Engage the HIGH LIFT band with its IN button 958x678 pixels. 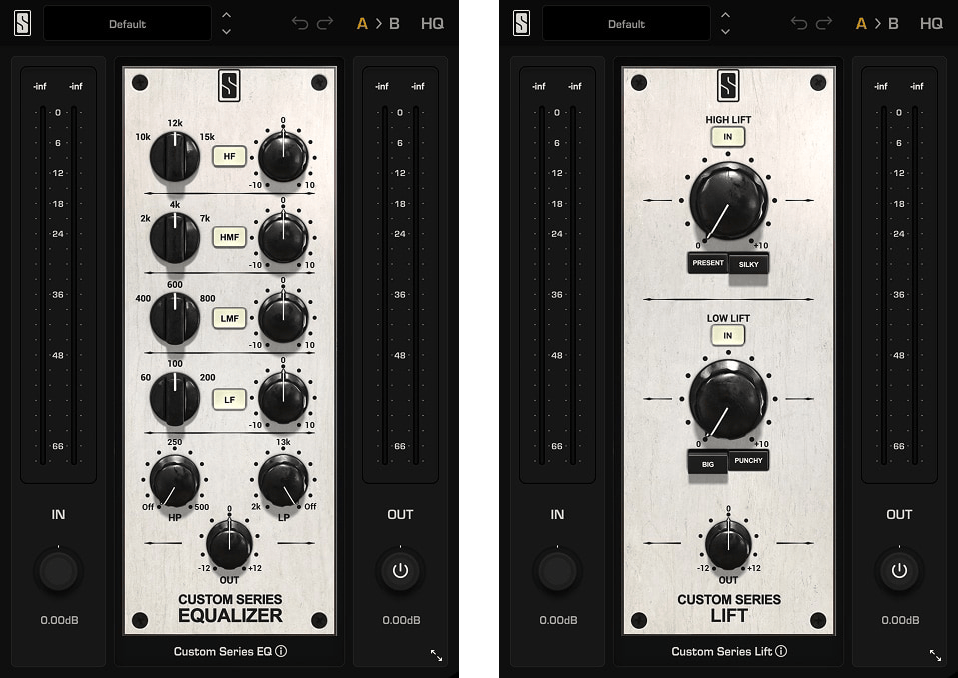point(727,136)
